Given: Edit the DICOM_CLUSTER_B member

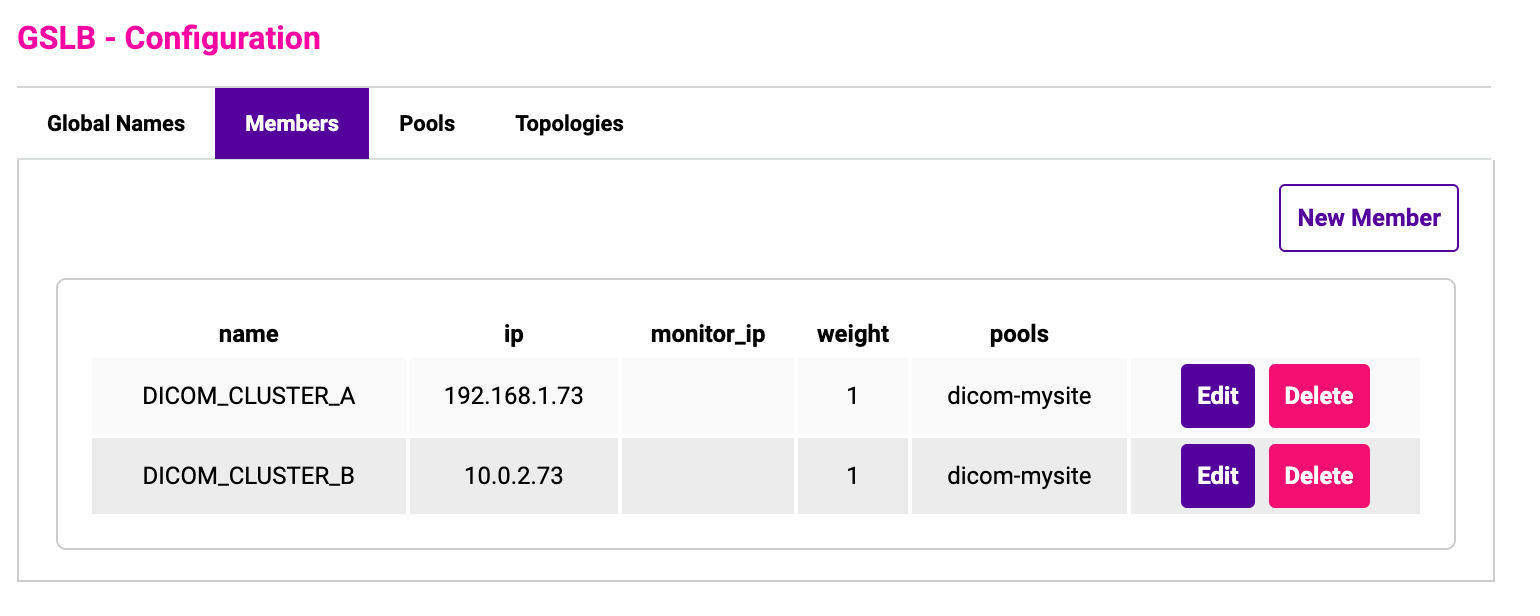Looking at the screenshot, I should click(x=1218, y=476).
